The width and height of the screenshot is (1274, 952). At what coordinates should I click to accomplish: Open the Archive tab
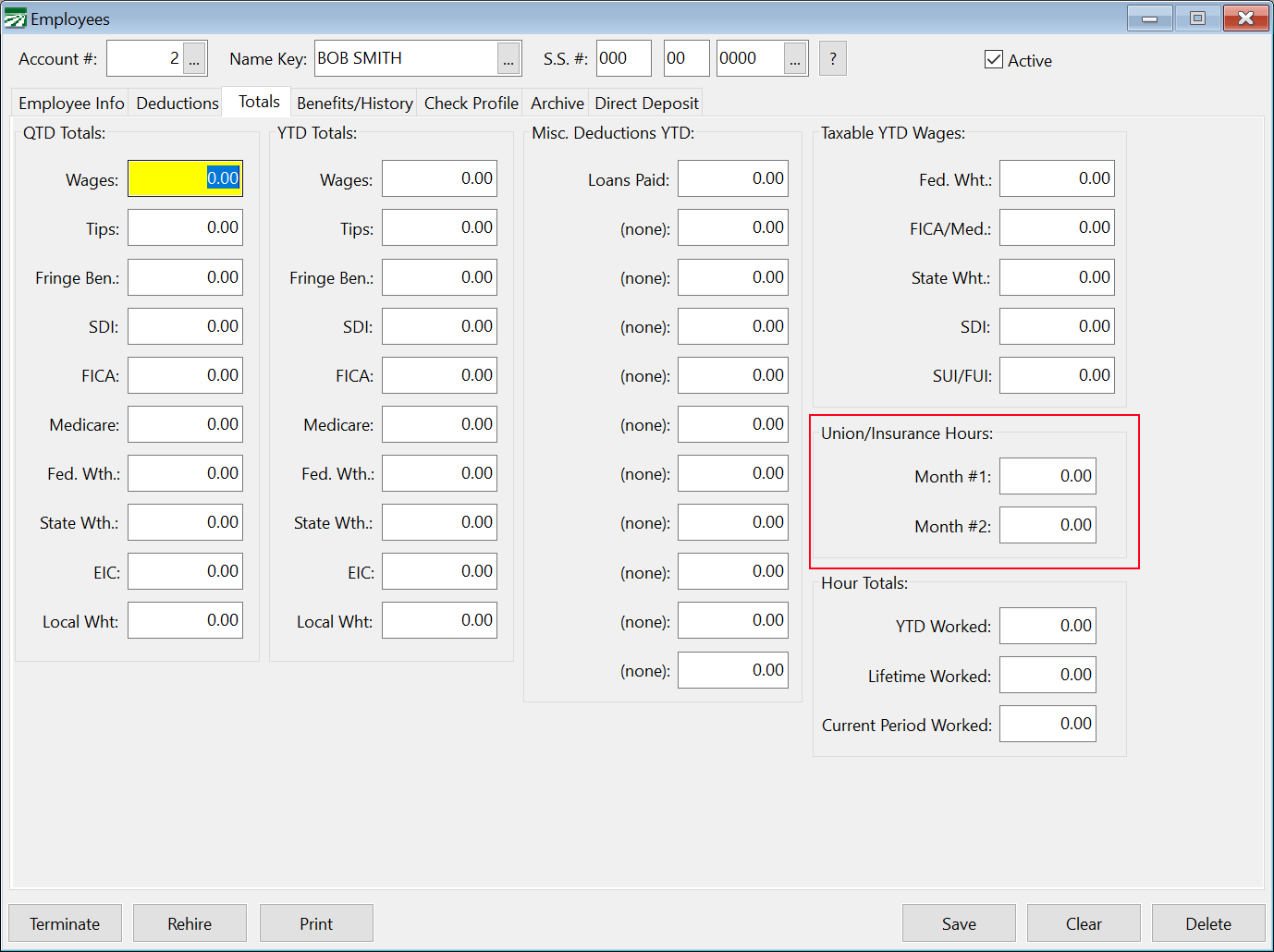557,103
